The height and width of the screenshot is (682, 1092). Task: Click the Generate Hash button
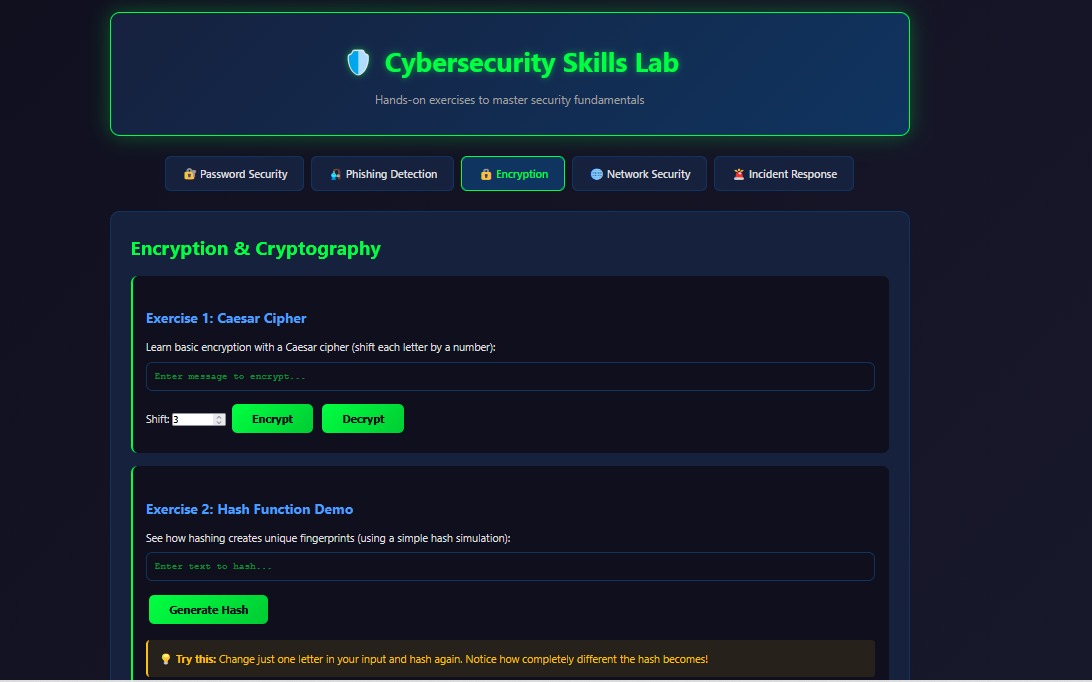[x=208, y=610]
